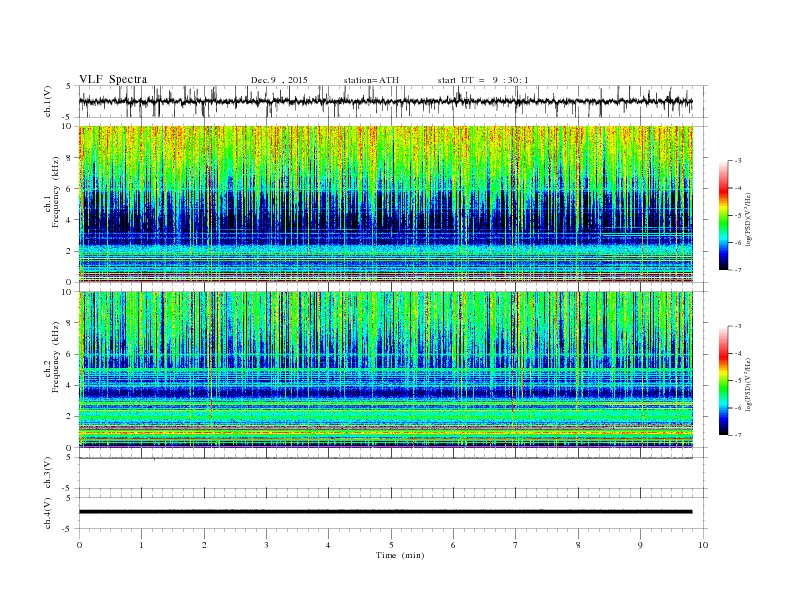The width and height of the screenshot is (792, 612).
Task: Click the ch.3 waveform panel
Action: (x=393, y=473)
